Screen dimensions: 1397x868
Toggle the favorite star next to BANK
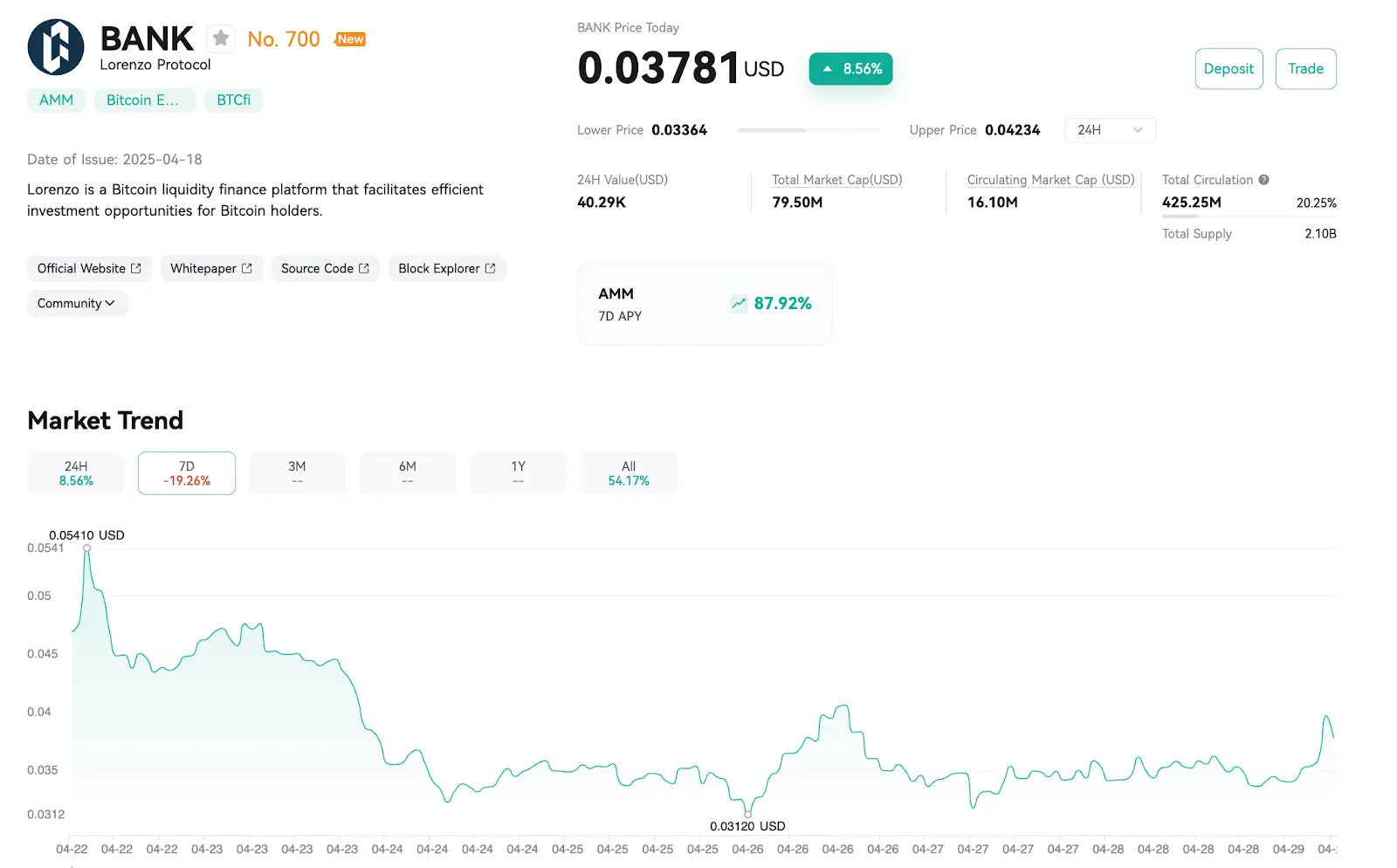[x=221, y=38]
